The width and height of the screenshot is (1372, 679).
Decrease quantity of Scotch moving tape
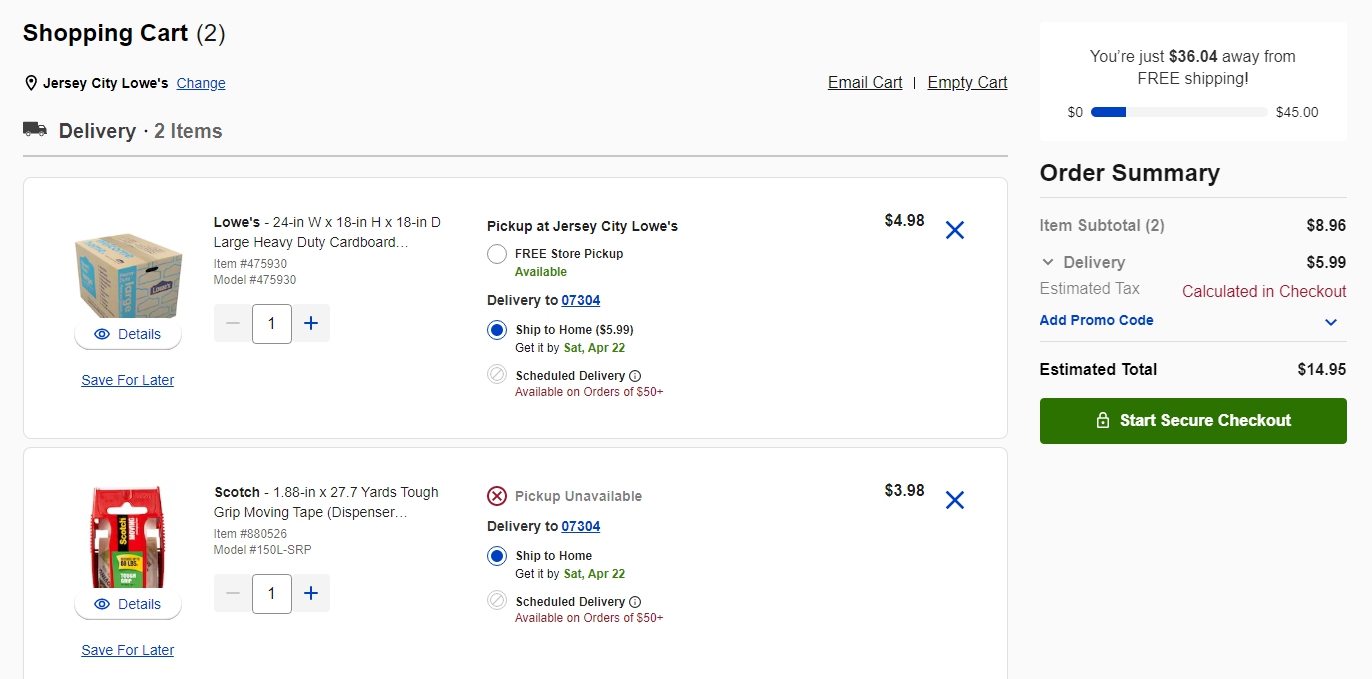[233, 593]
